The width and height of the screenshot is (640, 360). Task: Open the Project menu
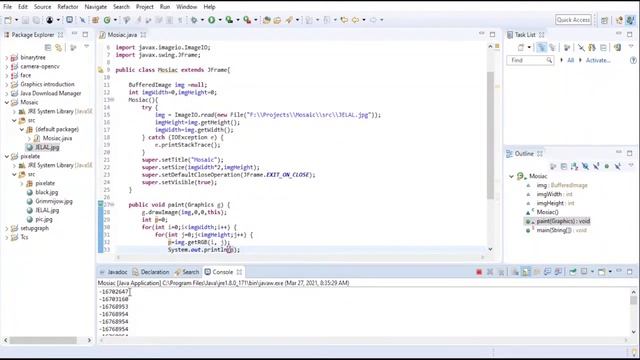(x=144, y=7)
